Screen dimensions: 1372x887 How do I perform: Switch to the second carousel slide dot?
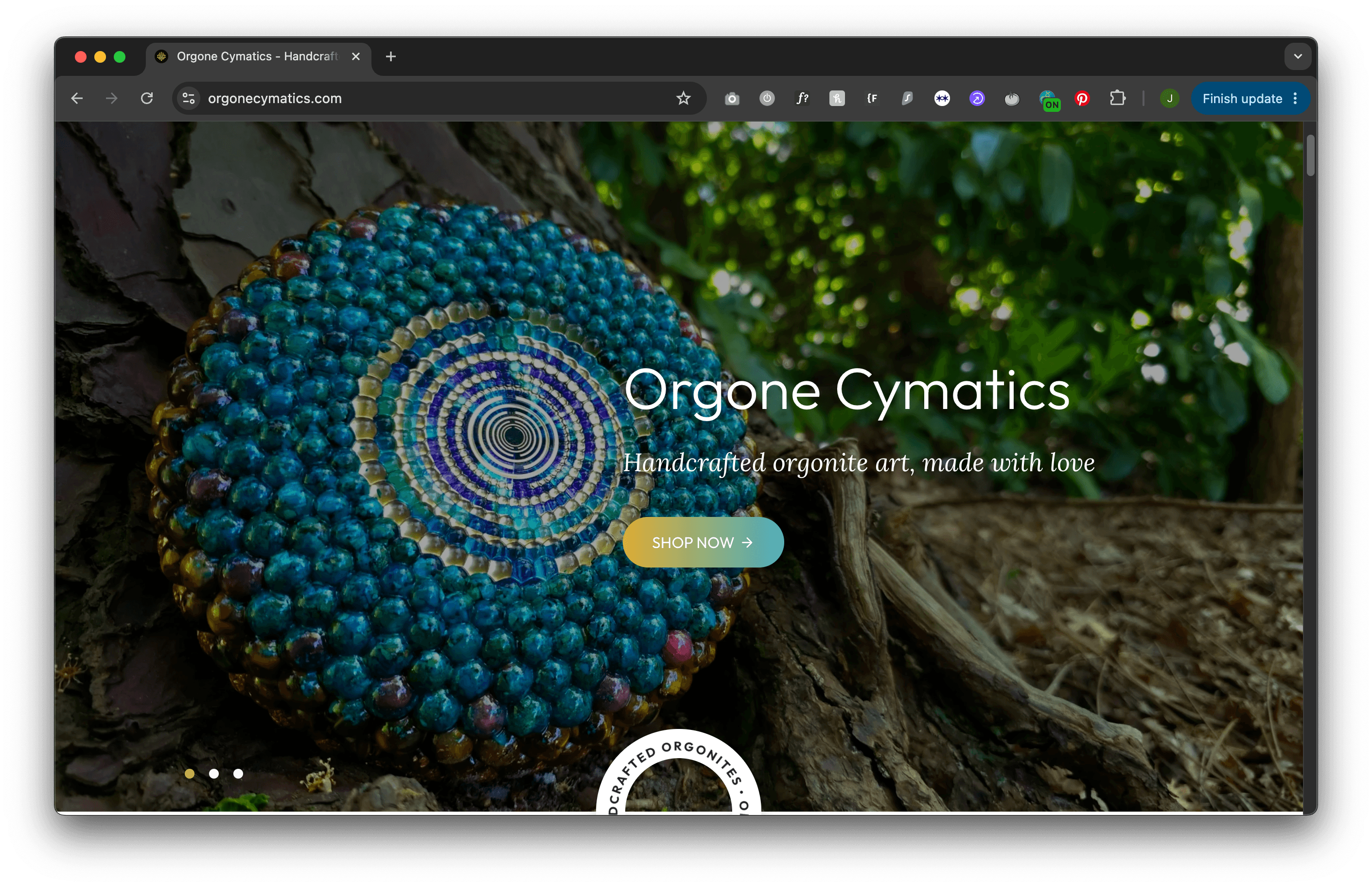213,774
